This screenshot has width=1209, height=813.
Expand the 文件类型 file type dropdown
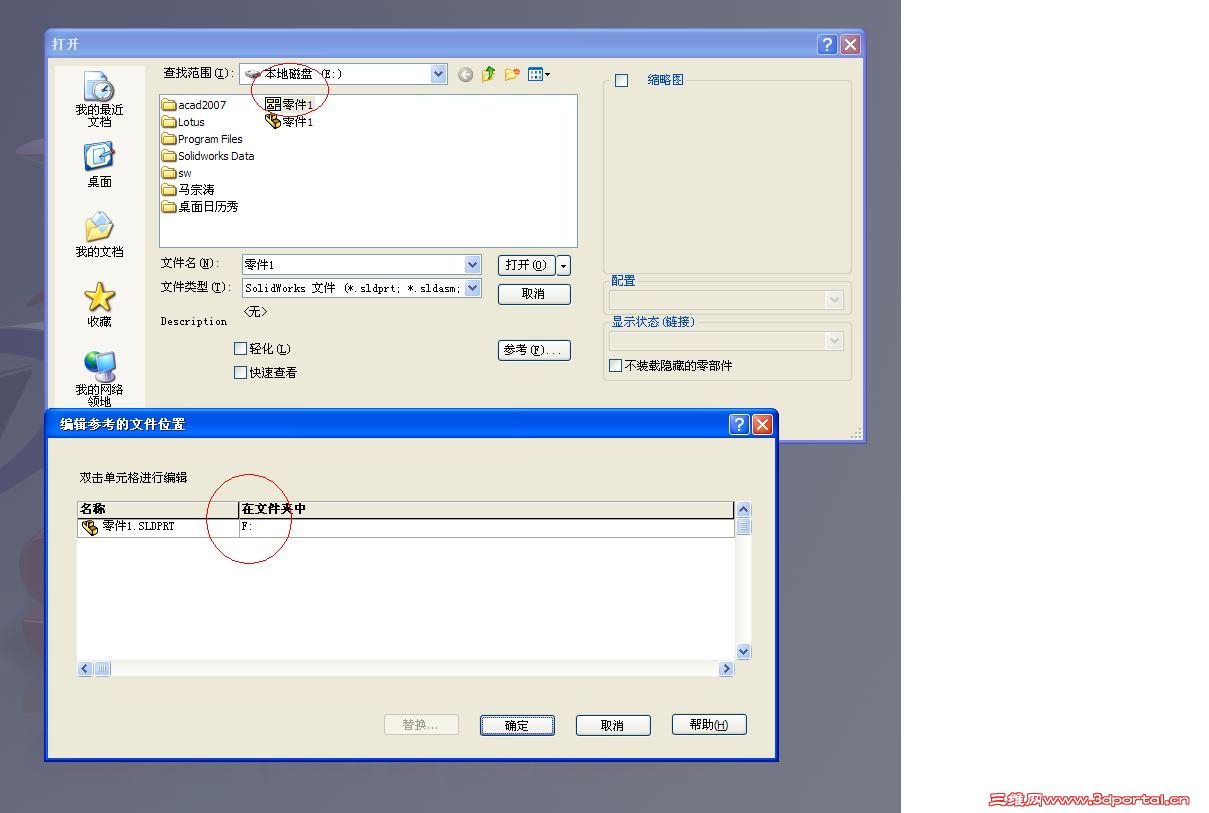(473, 288)
